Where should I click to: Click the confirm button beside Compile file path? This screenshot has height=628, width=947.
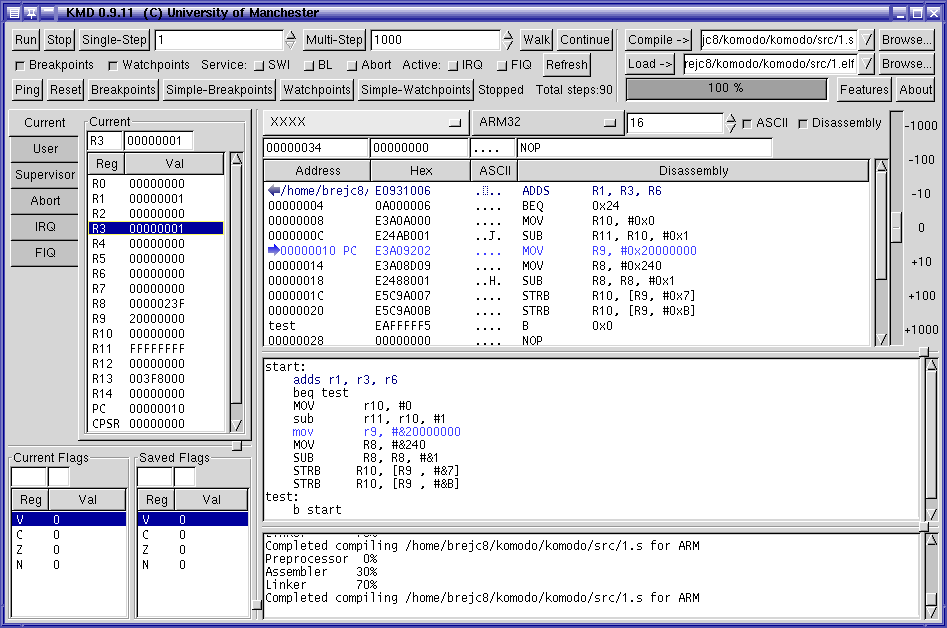pos(867,40)
